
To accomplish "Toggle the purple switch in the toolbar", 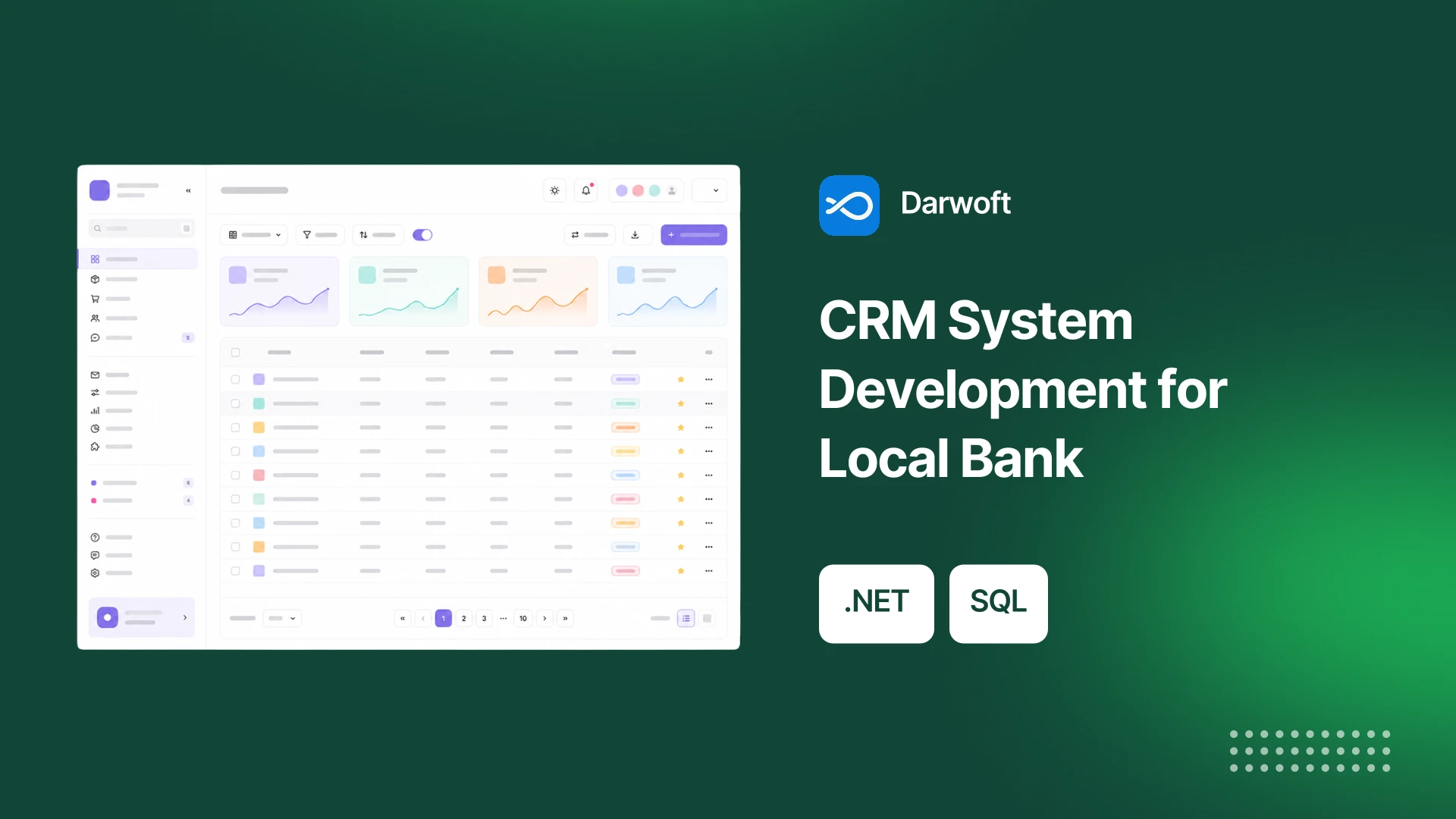I will click(422, 235).
